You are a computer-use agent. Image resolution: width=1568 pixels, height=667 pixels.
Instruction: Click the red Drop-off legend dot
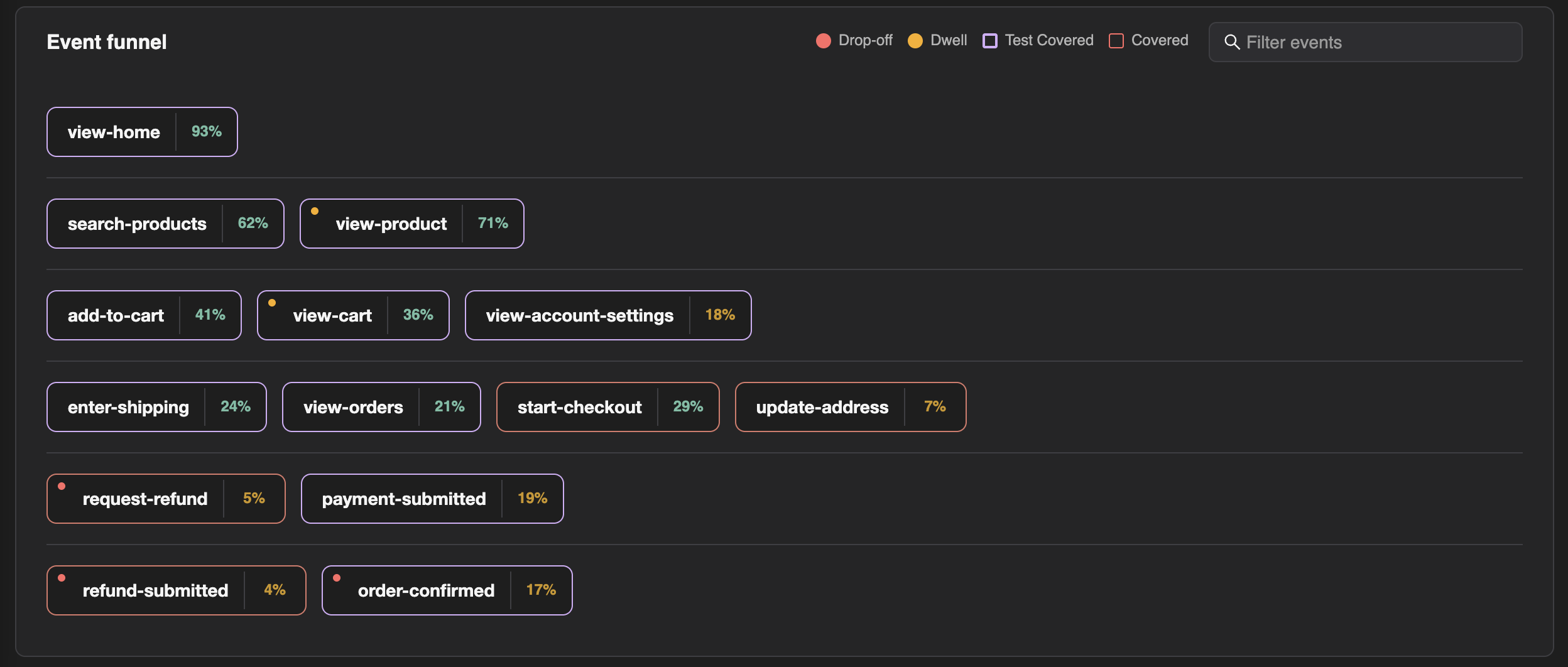click(824, 40)
